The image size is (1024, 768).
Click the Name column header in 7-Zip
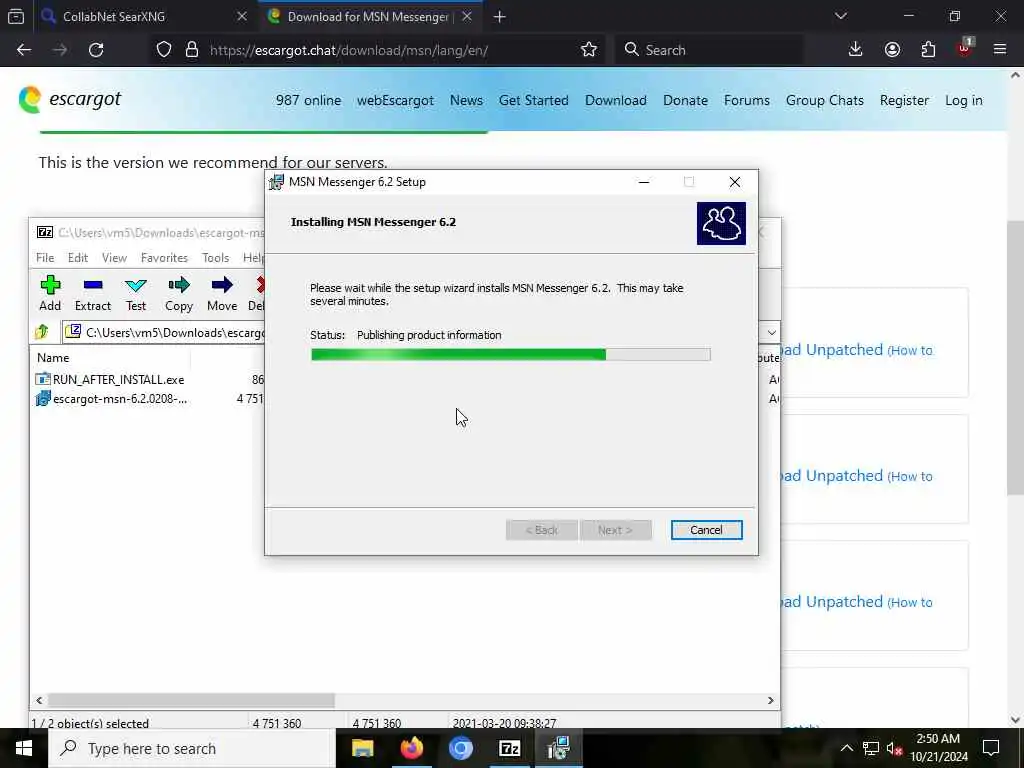tap(111, 358)
